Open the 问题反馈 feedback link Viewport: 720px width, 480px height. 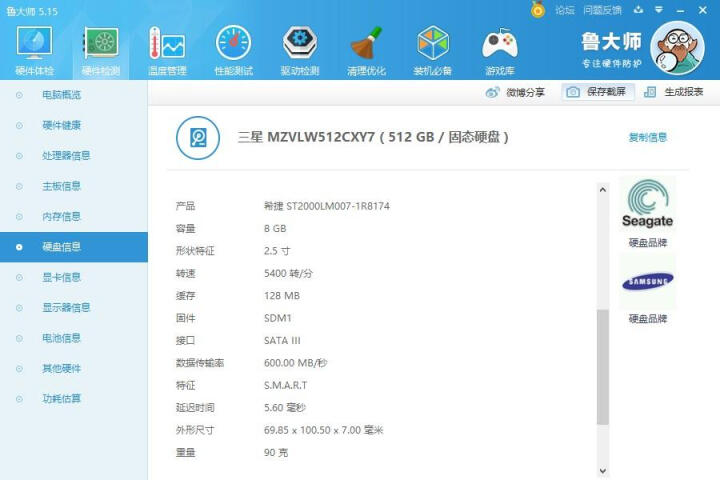point(602,10)
